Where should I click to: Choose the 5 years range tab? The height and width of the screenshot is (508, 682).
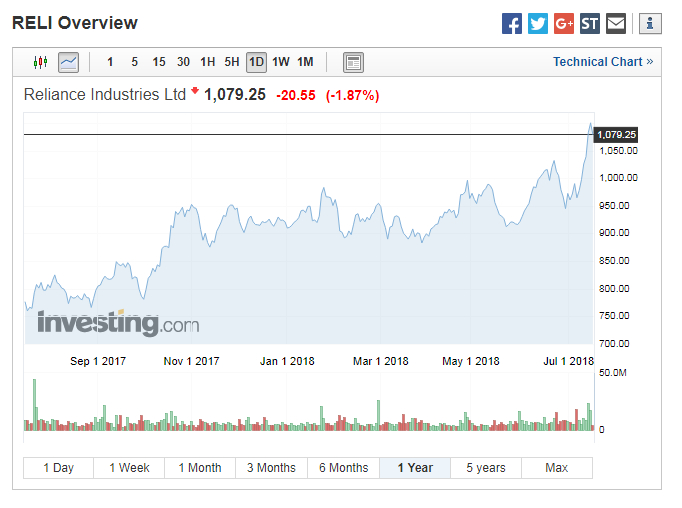pos(486,468)
